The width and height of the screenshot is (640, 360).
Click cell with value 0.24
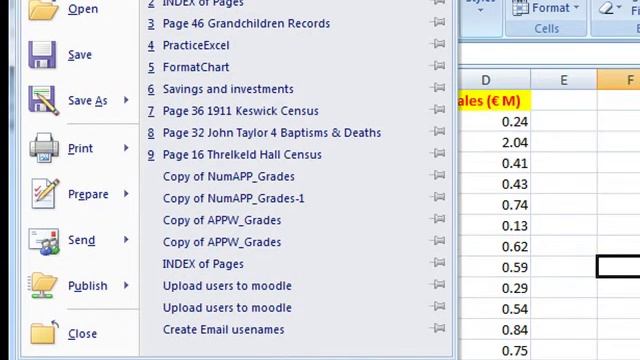coord(494,122)
